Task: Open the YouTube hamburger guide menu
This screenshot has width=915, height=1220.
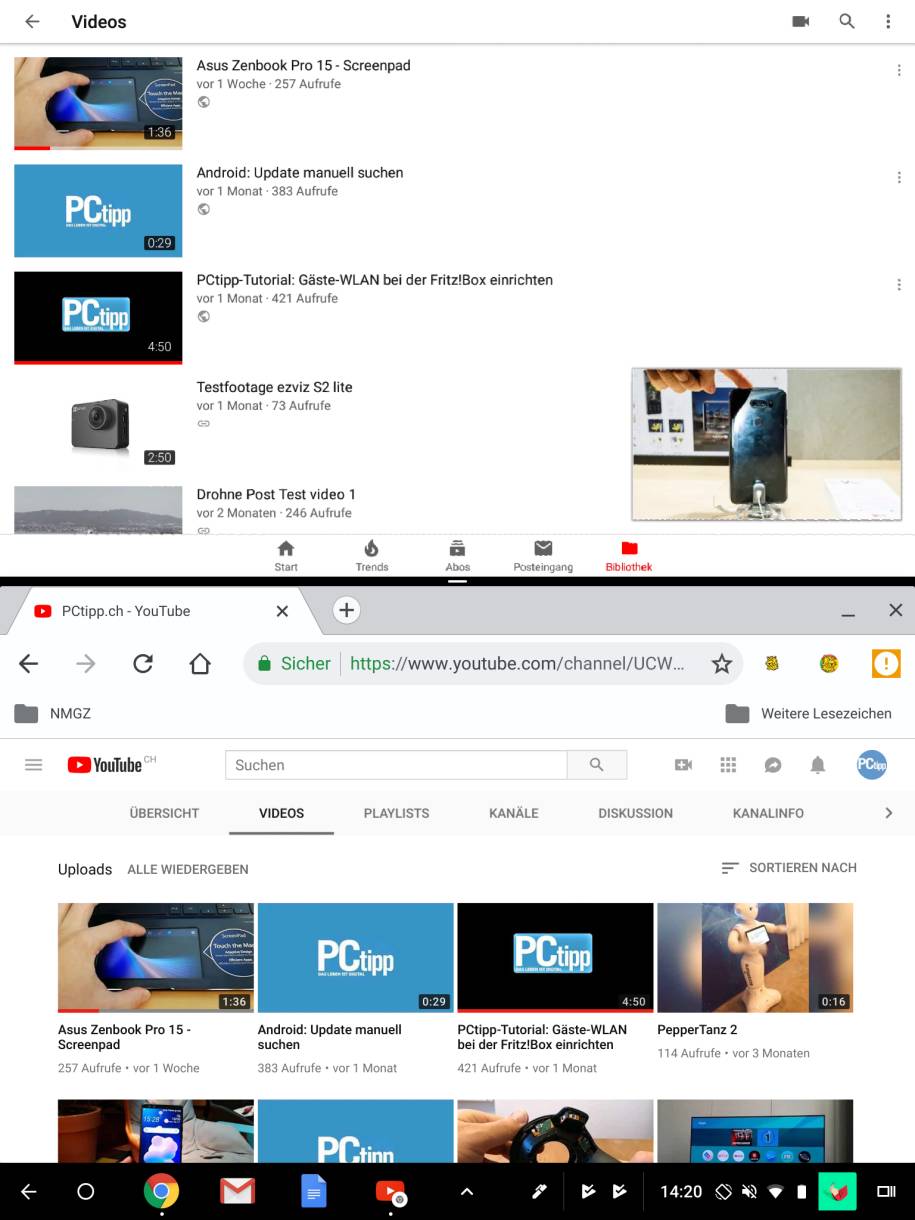Action: point(34,765)
